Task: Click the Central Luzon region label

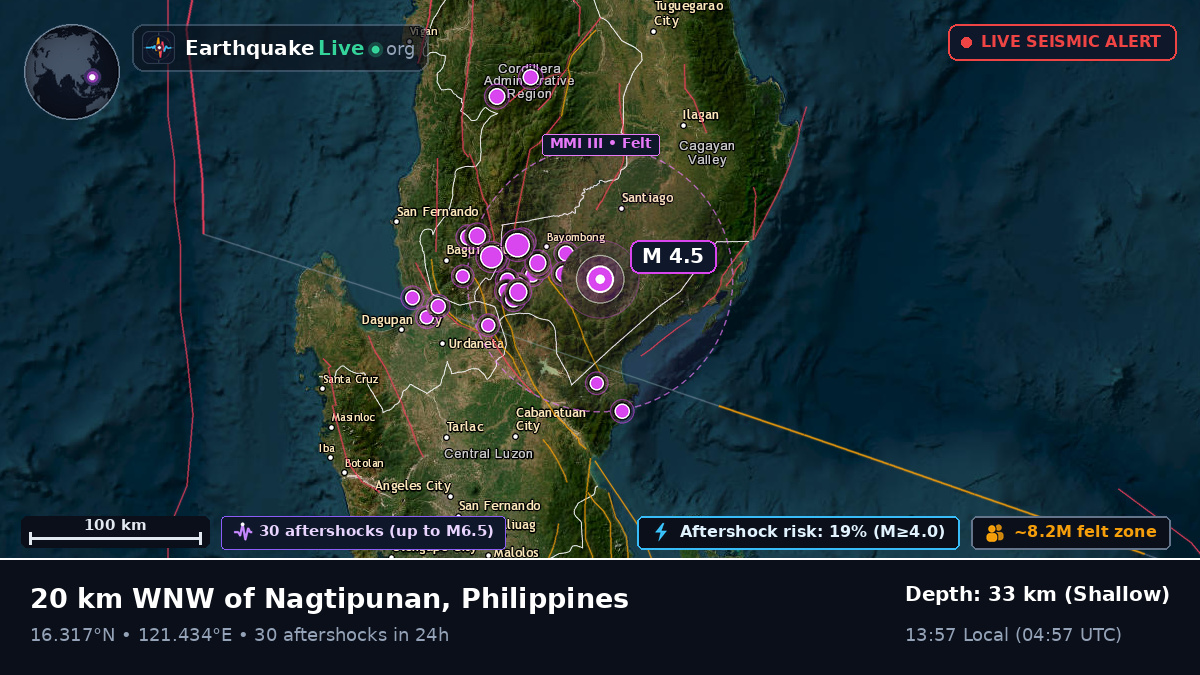Action: point(488,454)
